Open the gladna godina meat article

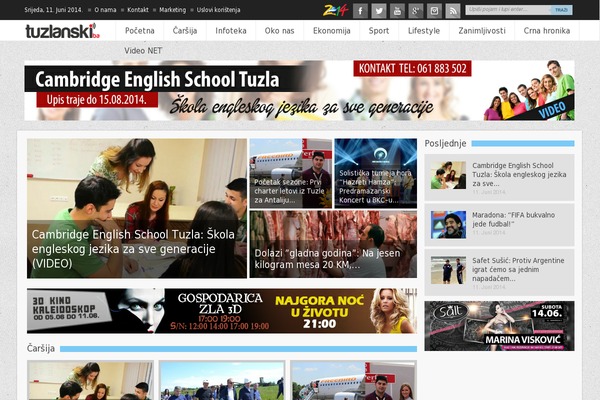pyautogui.click(x=333, y=244)
